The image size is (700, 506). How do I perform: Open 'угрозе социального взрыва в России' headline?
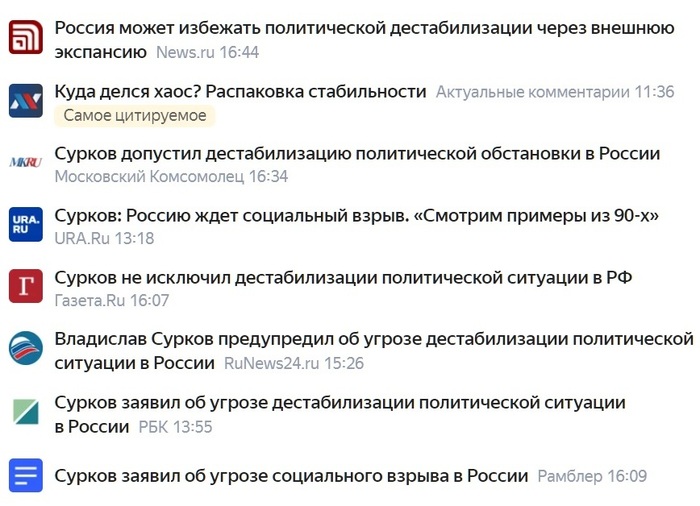(291, 475)
